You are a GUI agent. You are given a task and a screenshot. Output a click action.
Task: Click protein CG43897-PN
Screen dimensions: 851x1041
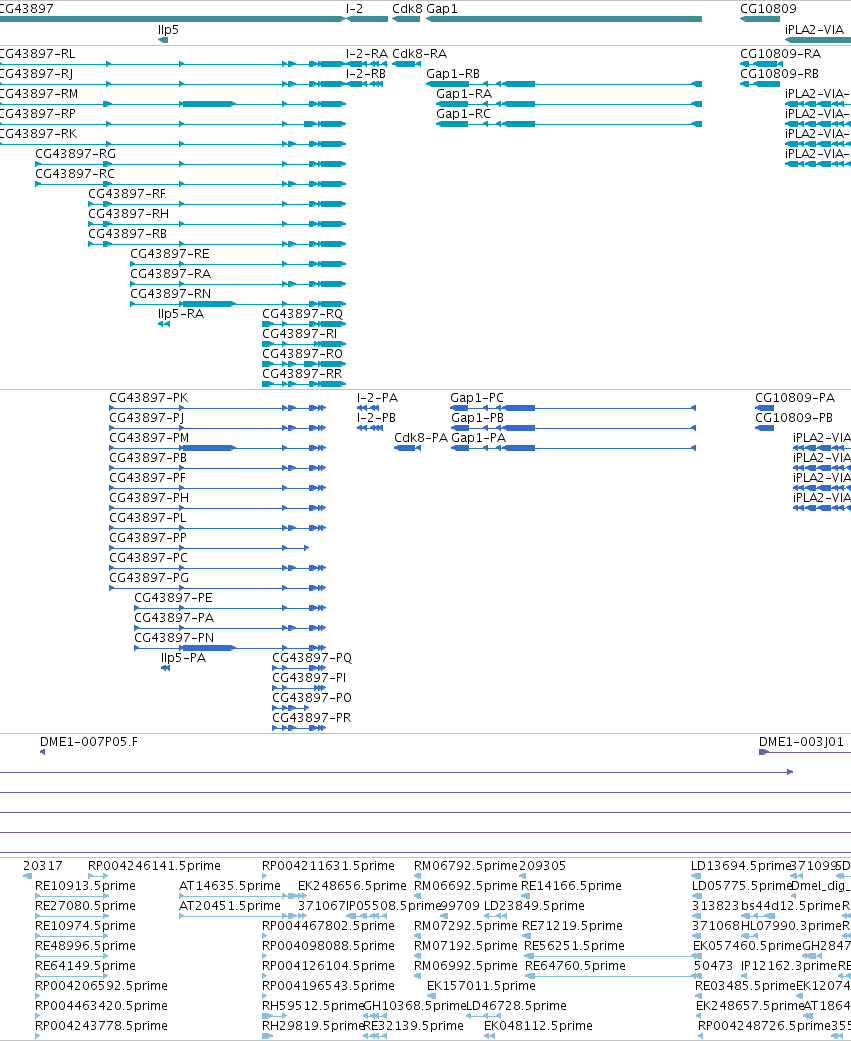coord(230,648)
